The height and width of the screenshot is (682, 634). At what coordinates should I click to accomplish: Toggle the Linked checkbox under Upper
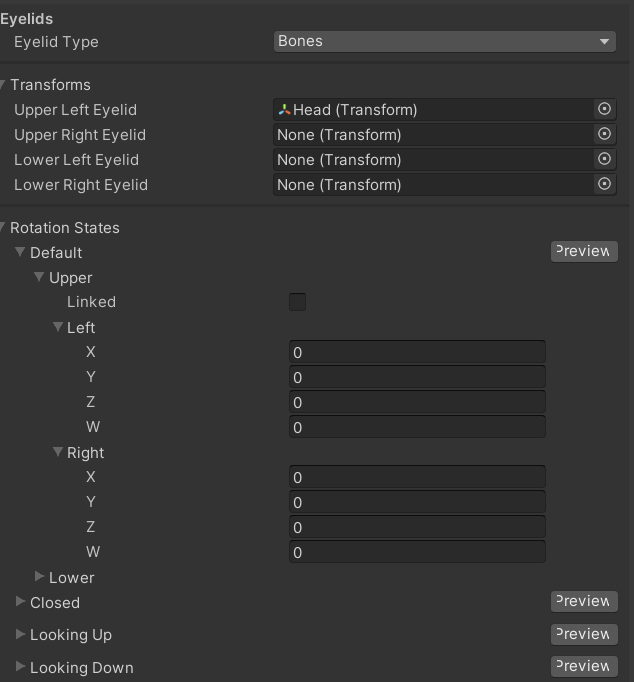(297, 302)
